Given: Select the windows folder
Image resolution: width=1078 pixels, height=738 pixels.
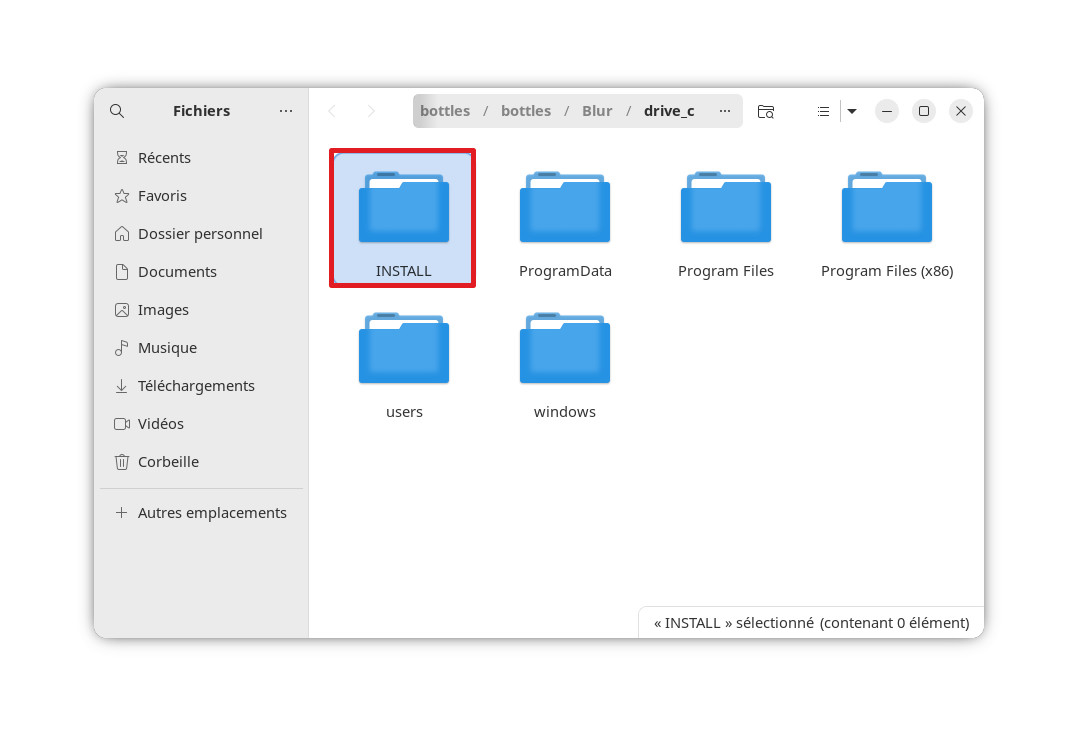Looking at the screenshot, I should (565, 362).
